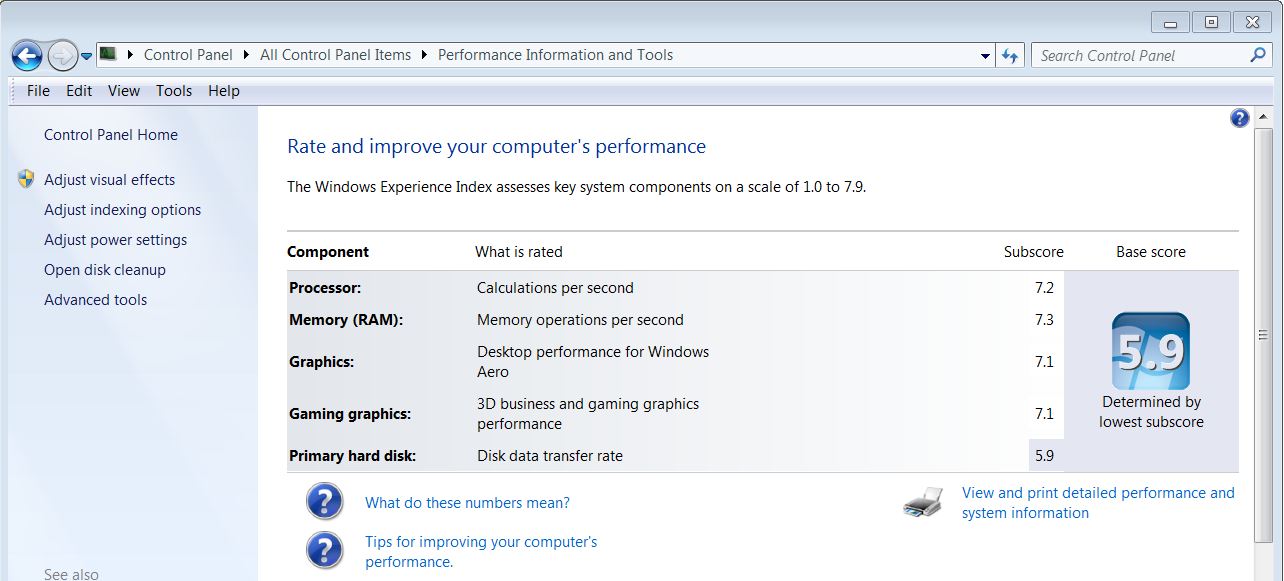
Task: Open Advanced tools
Action: pyautogui.click(x=96, y=300)
